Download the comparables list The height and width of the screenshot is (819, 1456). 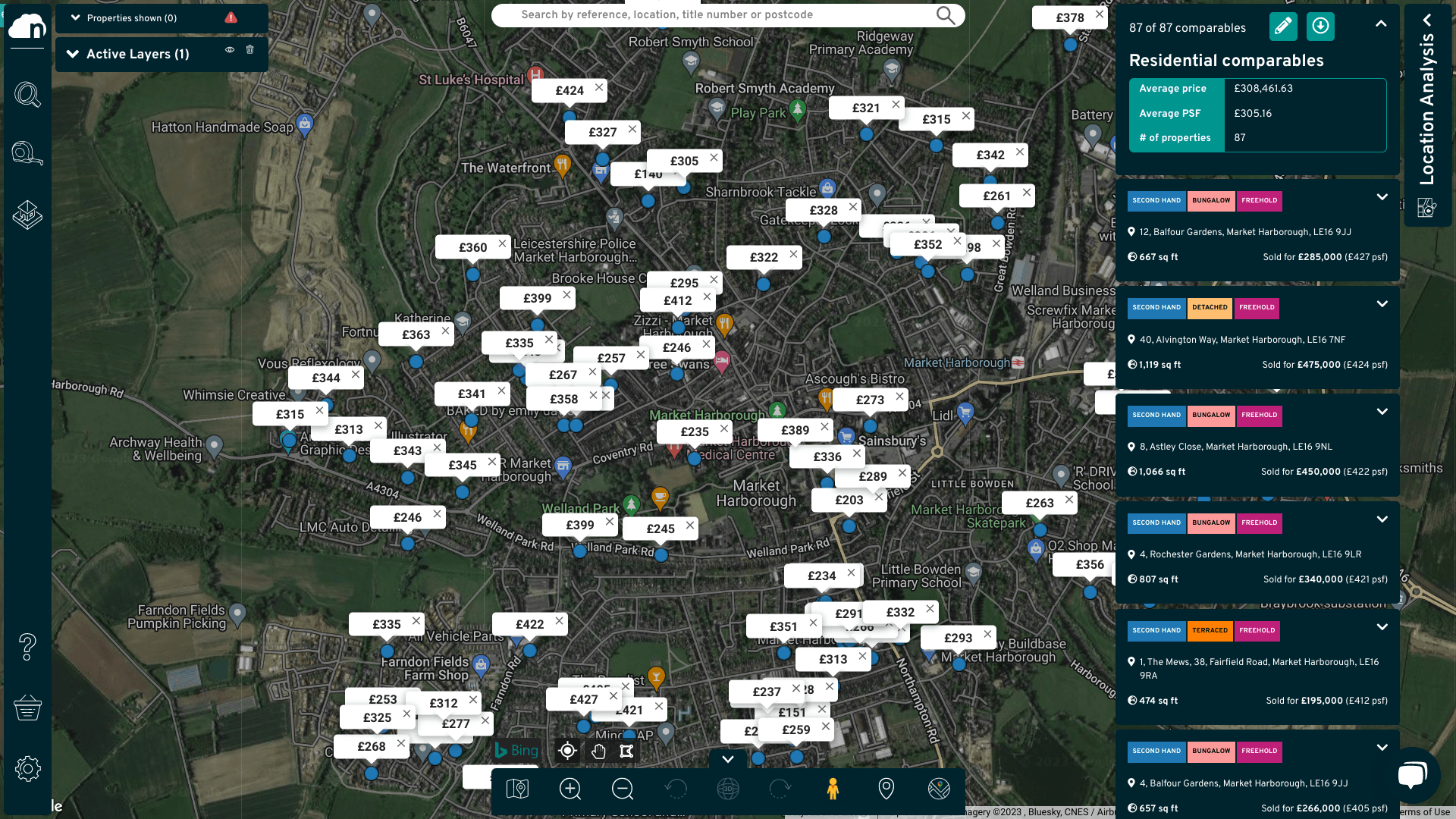1320,27
